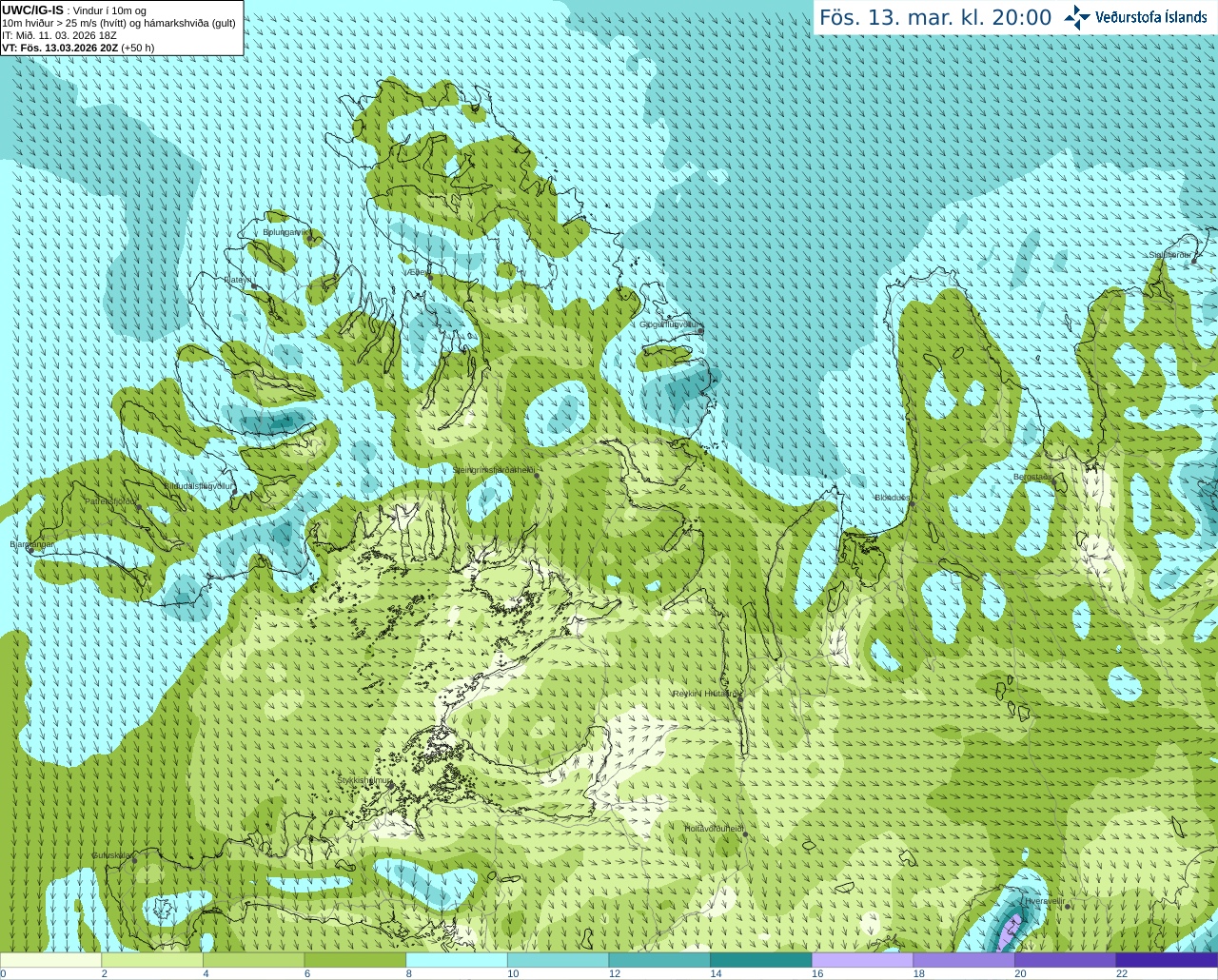Click the 2–4 m/s legend color swatch
The height and width of the screenshot is (980, 1218).
tap(152, 960)
